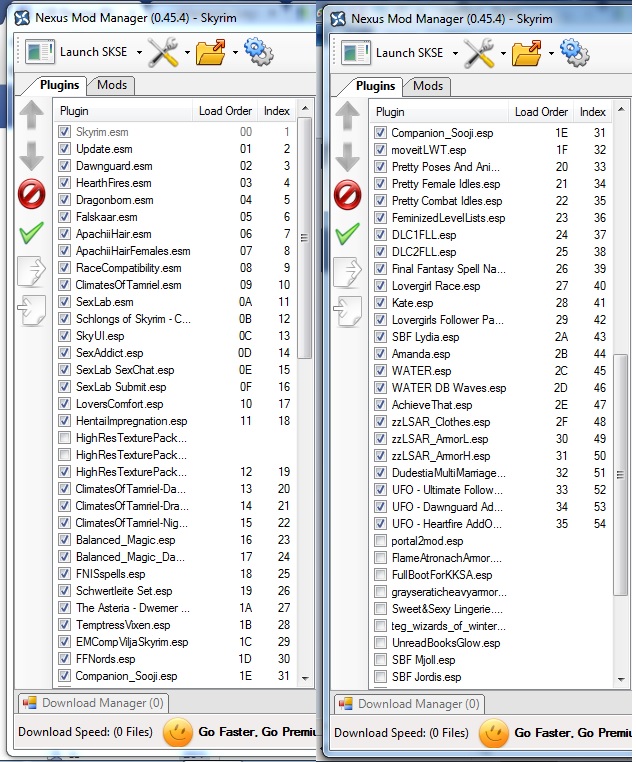
Task: Launch SKSE in the left window
Action: click(93, 52)
